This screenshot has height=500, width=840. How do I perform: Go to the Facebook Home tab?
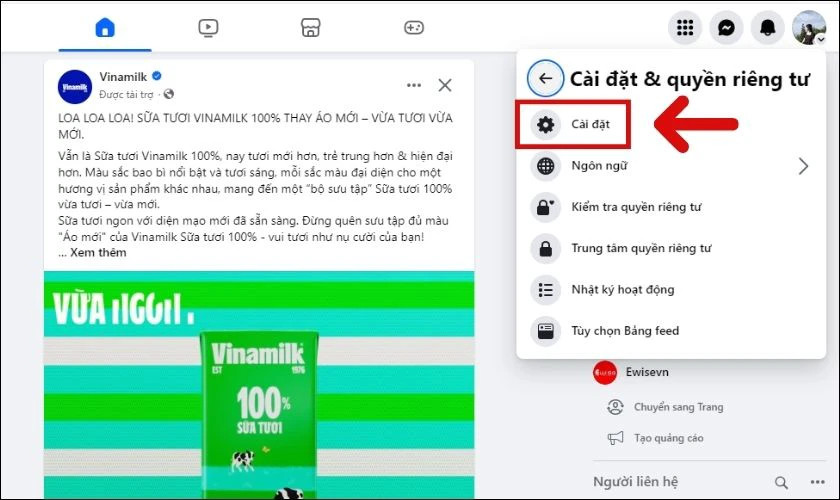point(105,27)
